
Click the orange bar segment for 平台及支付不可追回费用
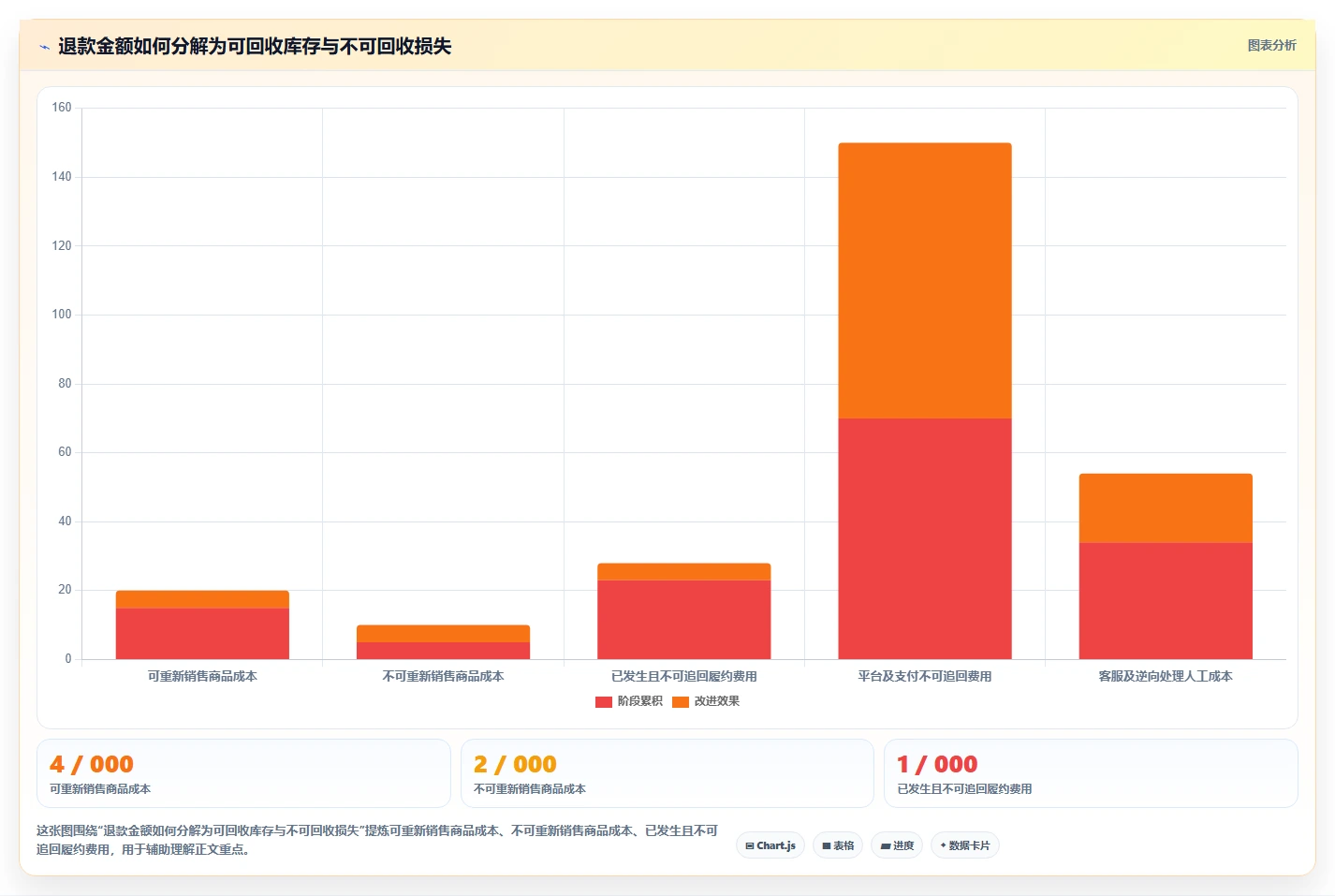coord(925,281)
